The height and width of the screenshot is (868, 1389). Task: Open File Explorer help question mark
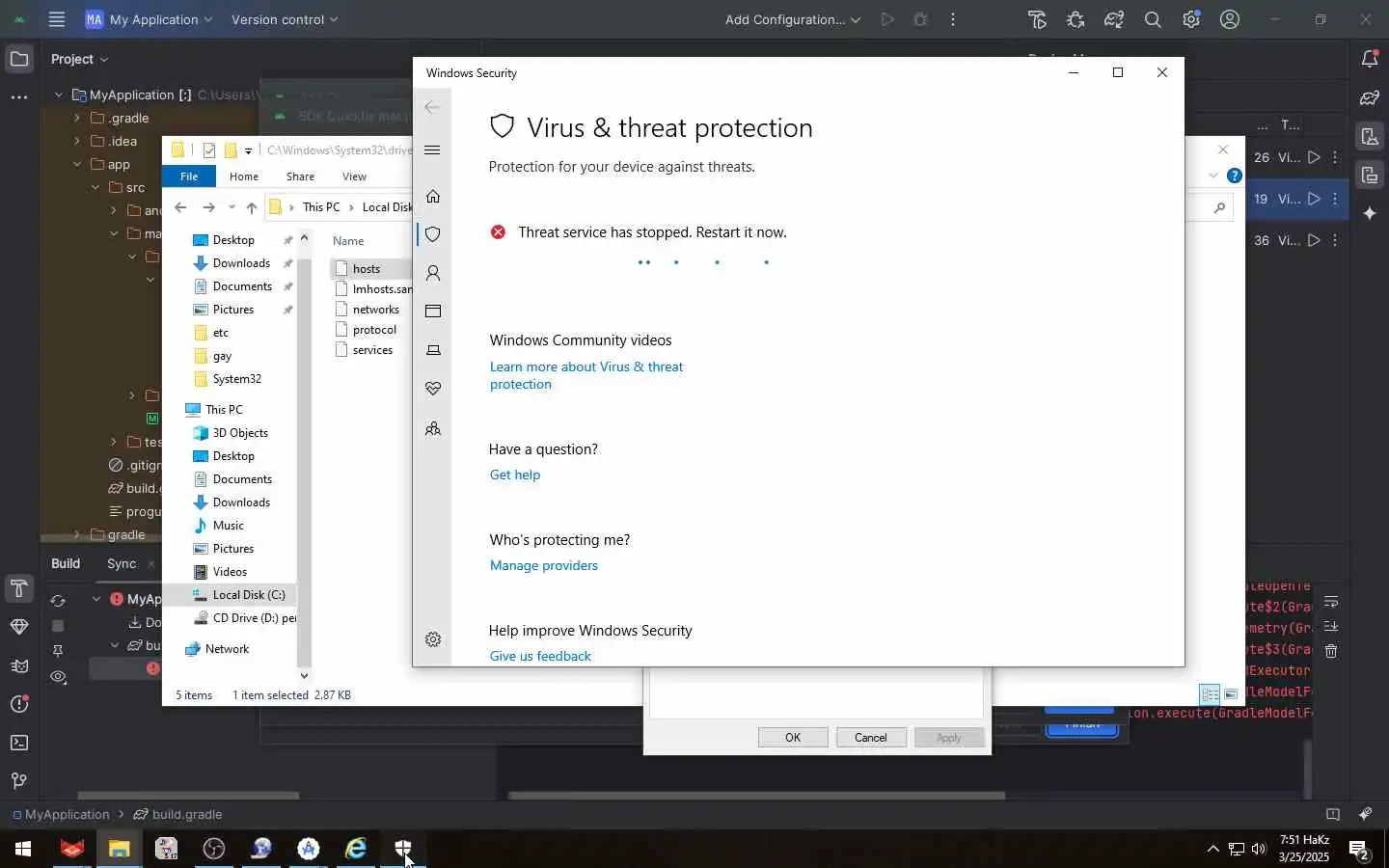click(1234, 176)
